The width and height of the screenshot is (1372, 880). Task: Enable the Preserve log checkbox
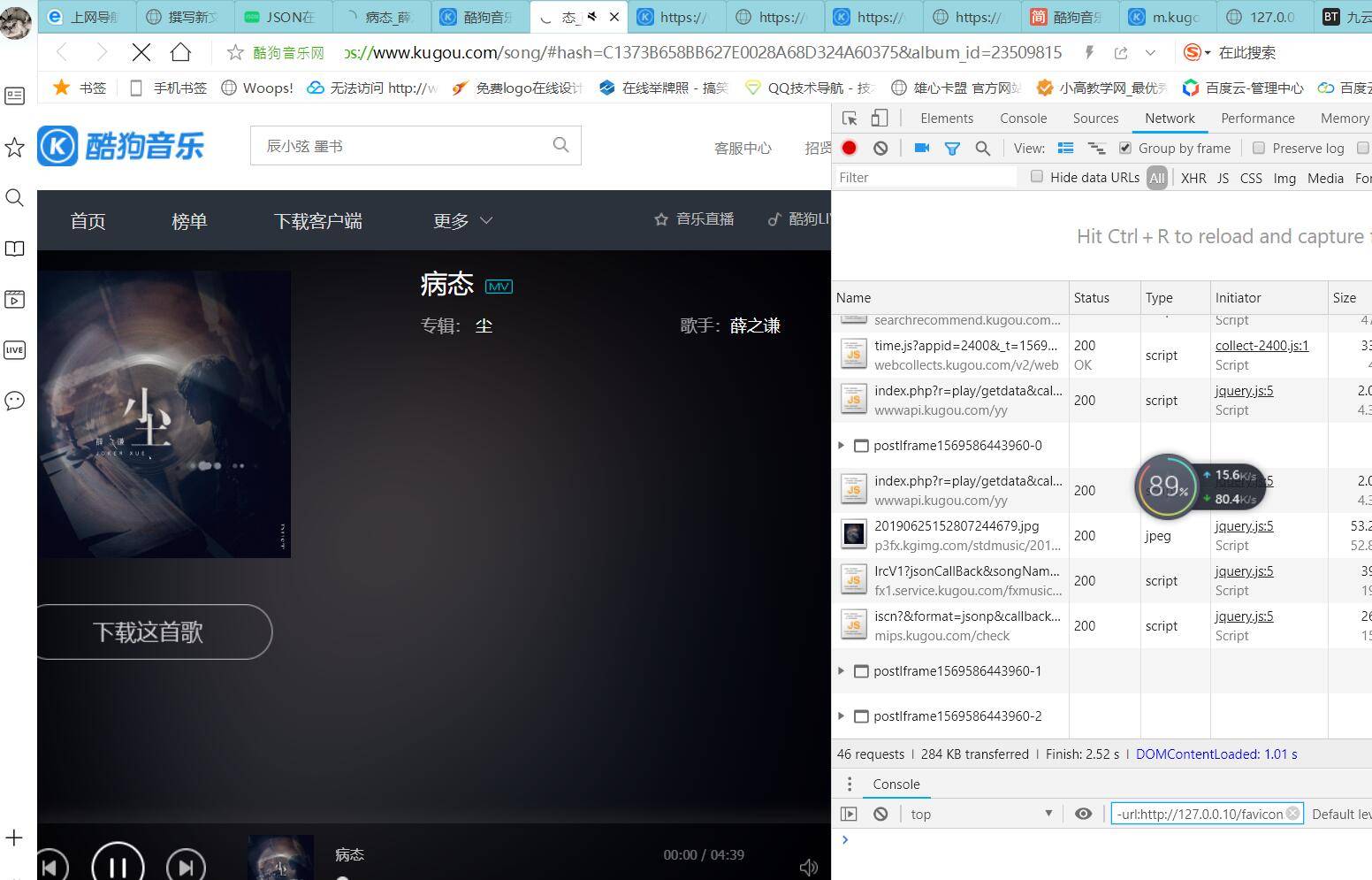[1259, 148]
